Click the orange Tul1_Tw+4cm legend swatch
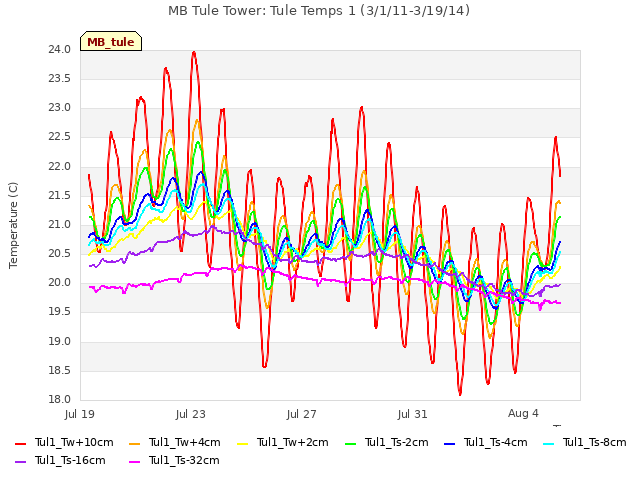 134,444
